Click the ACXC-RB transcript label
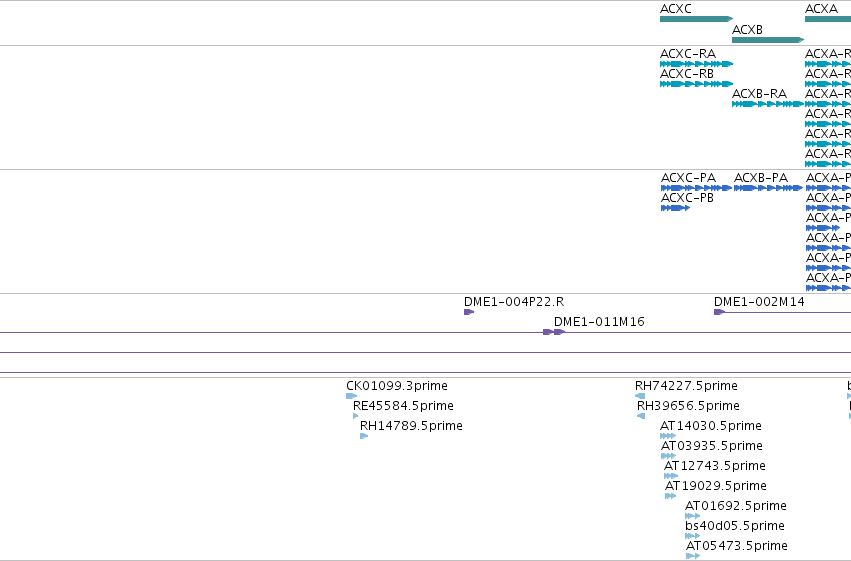 687,74
